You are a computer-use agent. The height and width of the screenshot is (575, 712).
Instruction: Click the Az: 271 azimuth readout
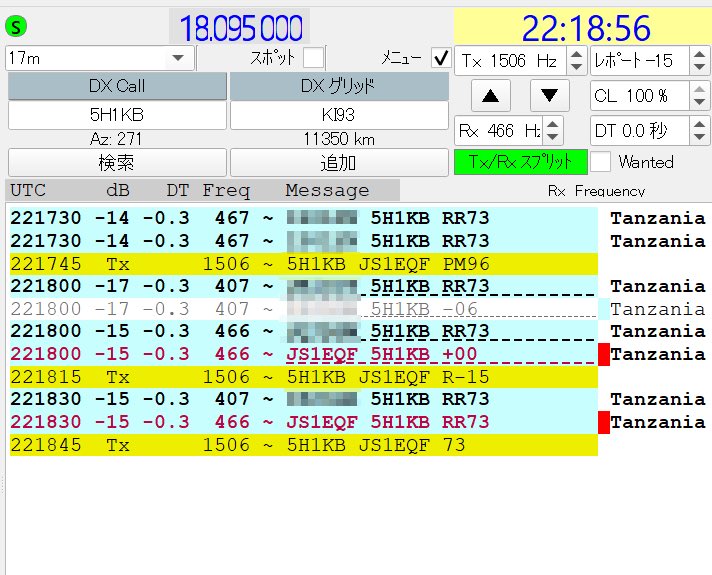click(x=116, y=139)
